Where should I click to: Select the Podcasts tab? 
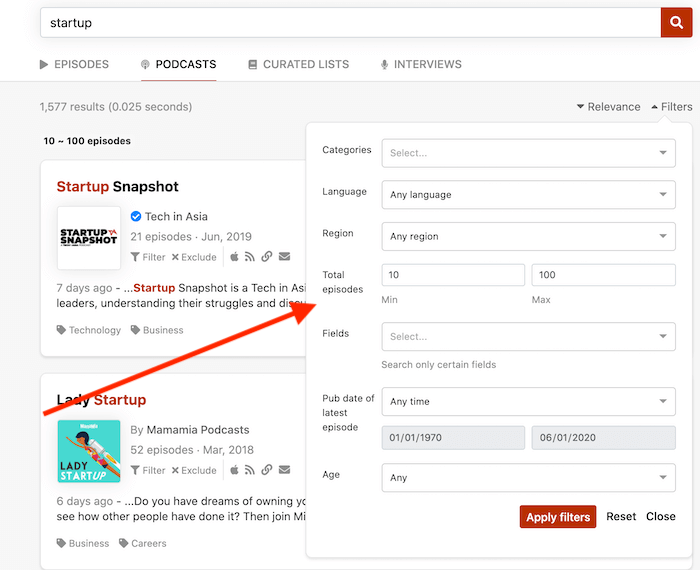[179, 64]
